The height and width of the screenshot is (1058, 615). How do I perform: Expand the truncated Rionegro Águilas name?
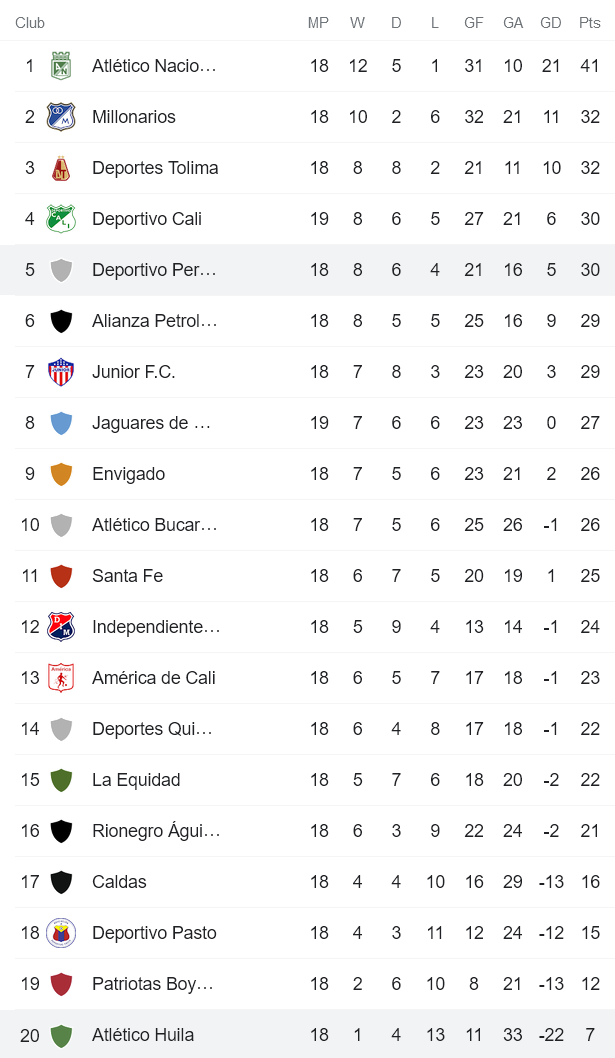pyautogui.click(x=155, y=831)
